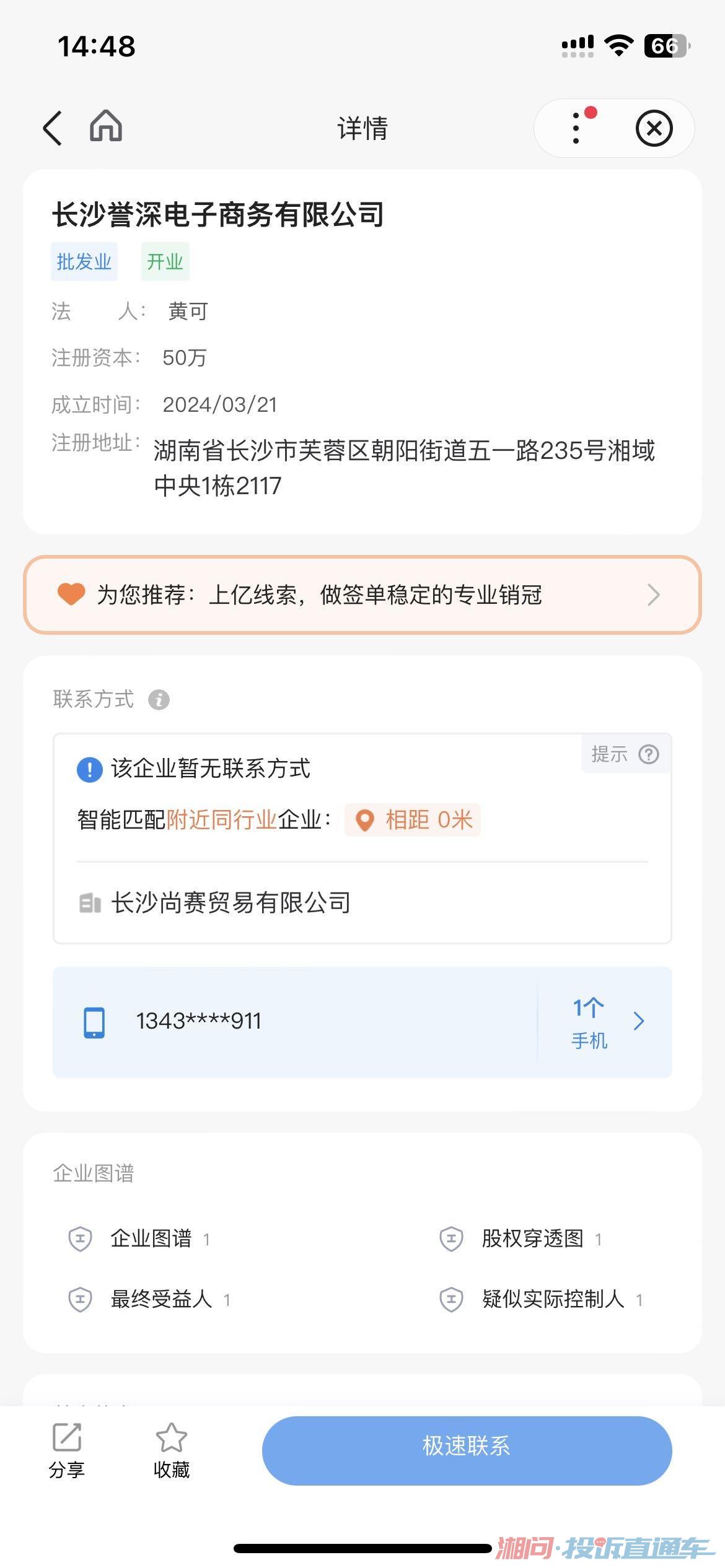Open 股权穿透图 equity chart item
725x1568 pixels.
click(x=532, y=1239)
